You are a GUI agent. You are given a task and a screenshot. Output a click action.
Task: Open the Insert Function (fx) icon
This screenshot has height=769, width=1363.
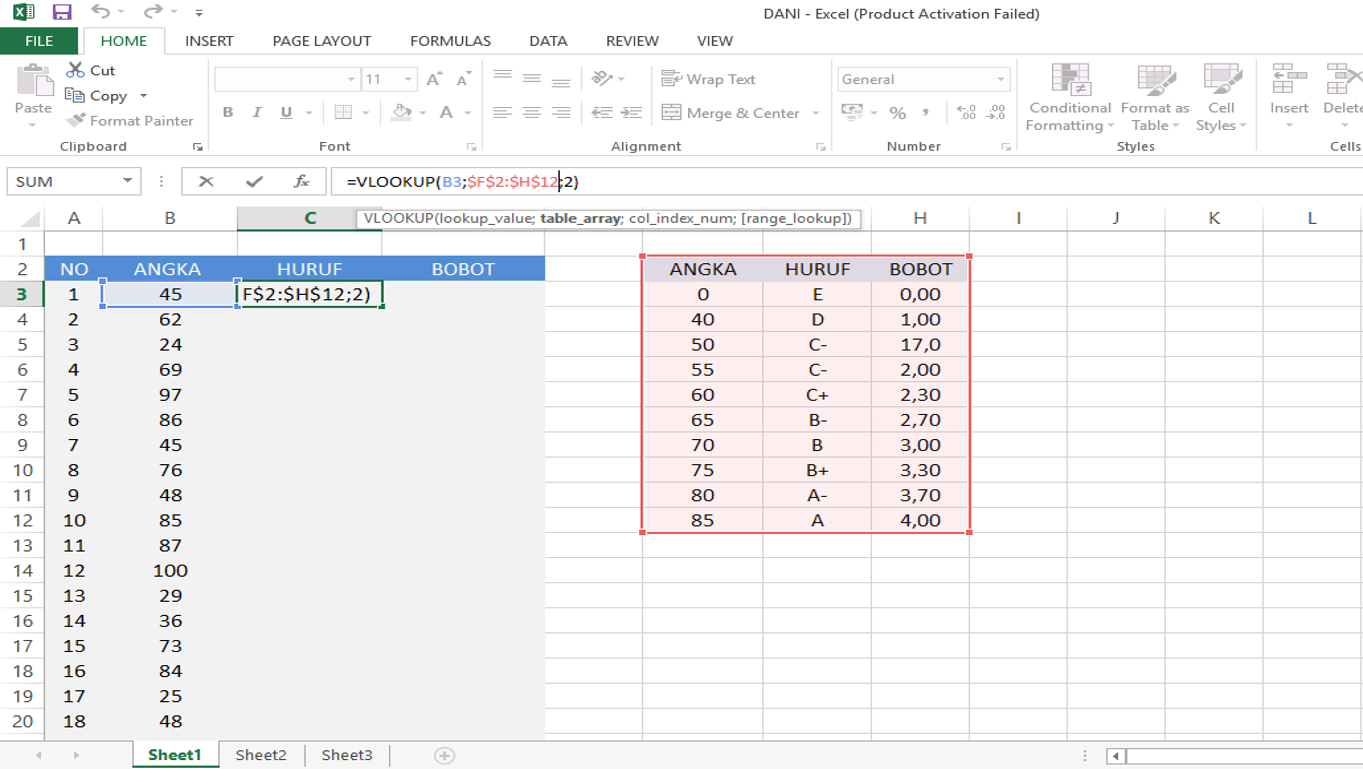click(304, 181)
